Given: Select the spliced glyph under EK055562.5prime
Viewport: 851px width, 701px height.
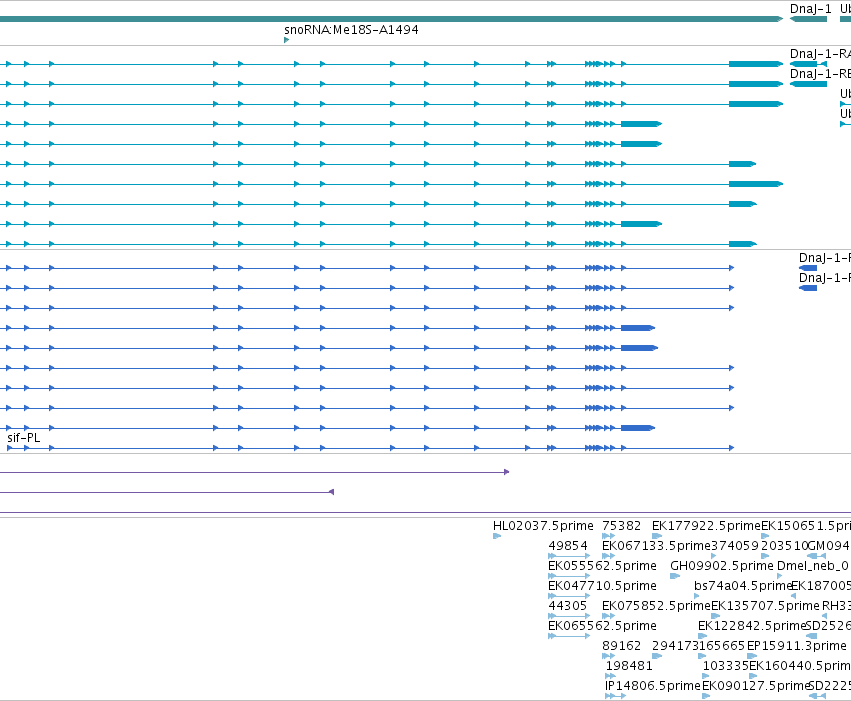Looking at the screenshot, I should [569, 576].
